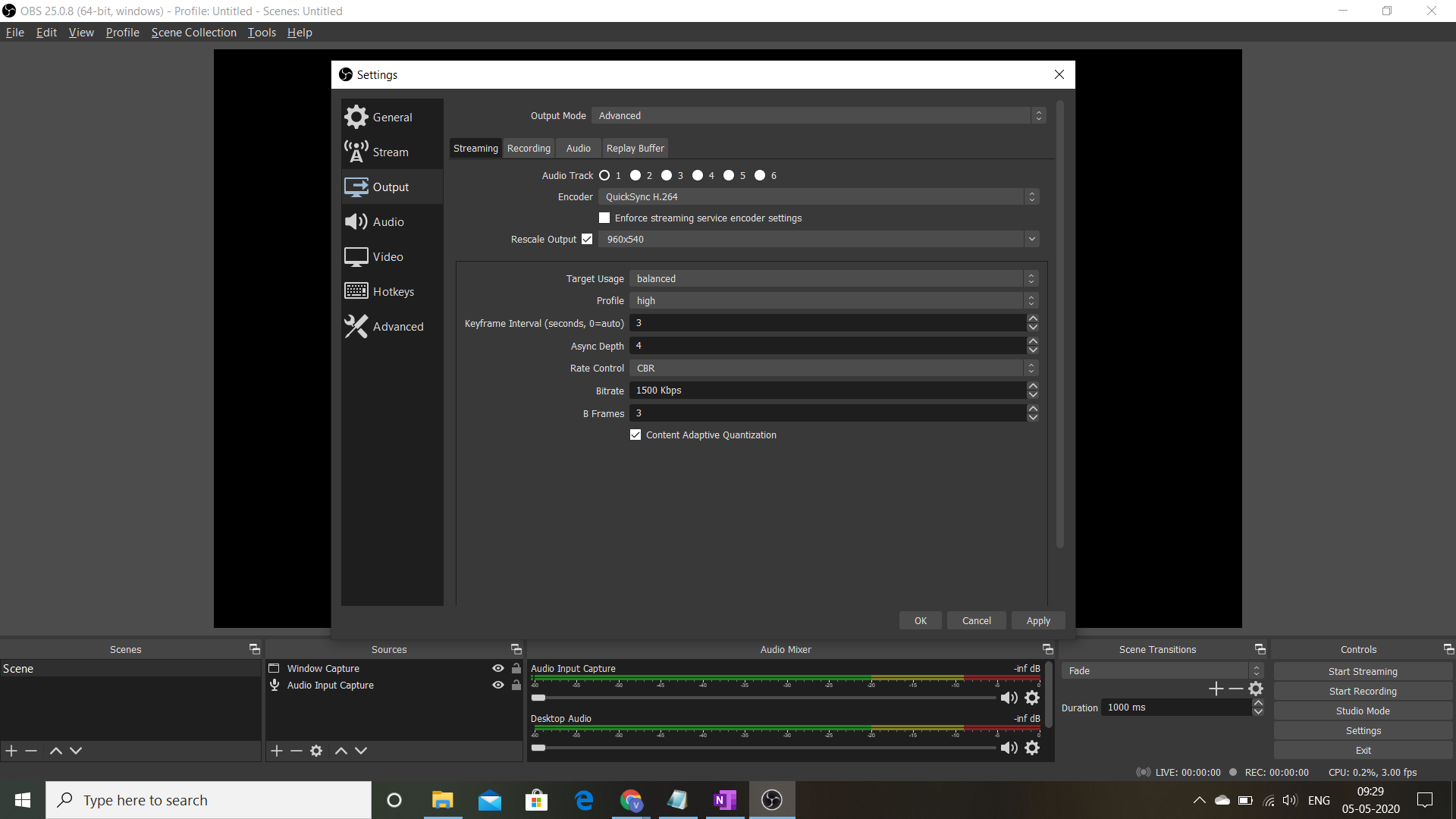Open the Profile high dropdown
Screen dimensions: 1456x819
(x=834, y=300)
